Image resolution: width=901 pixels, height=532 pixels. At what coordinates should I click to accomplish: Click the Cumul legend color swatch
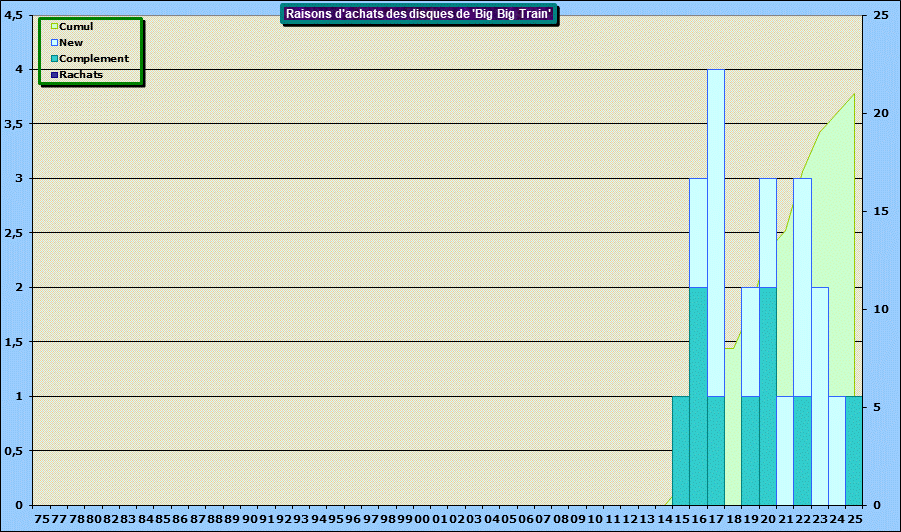click(55, 27)
